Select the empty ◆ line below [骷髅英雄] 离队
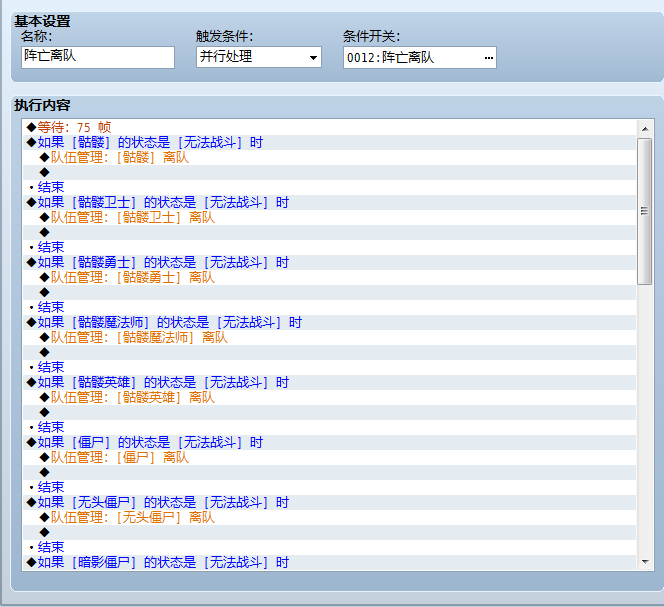The width and height of the screenshot is (664, 607). 329,413
